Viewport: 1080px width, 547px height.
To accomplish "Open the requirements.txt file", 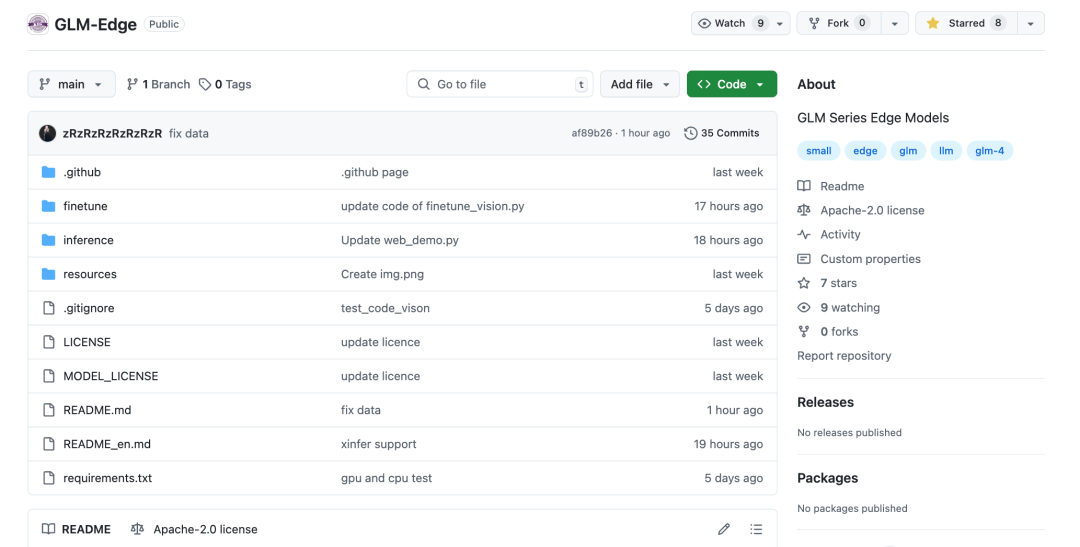I will click(x=107, y=478).
